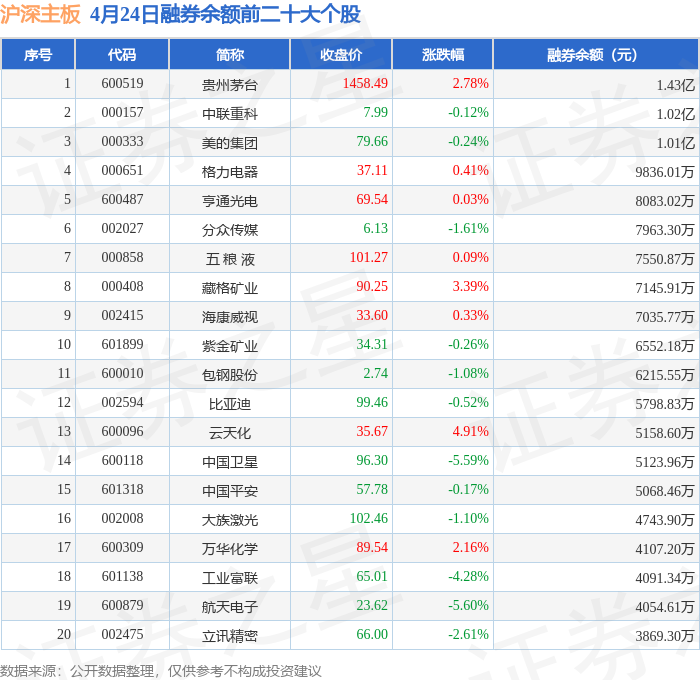
Task: Click the 沪深主板 title label
Action: click(40, 14)
